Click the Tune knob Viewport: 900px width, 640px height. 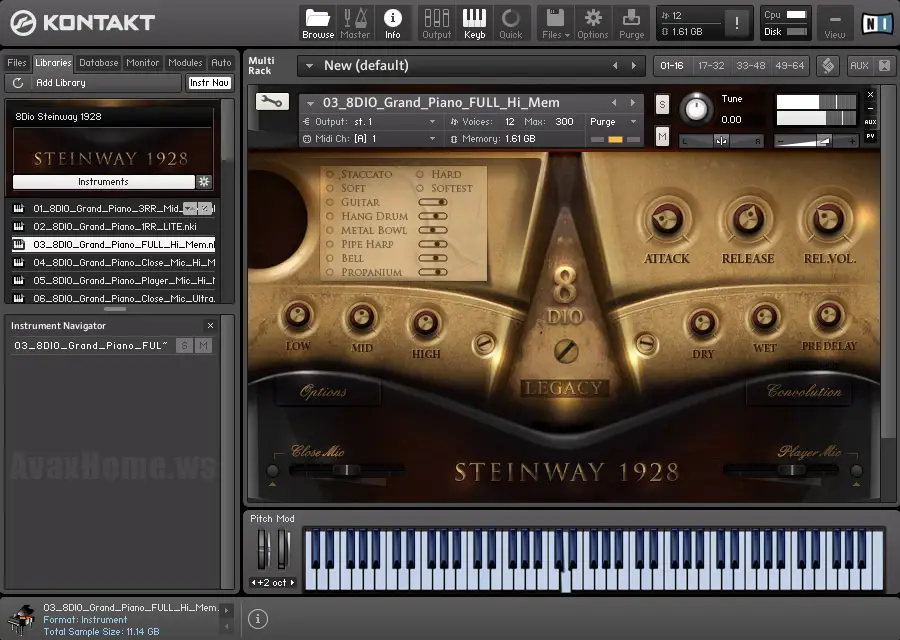click(x=696, y=108)
